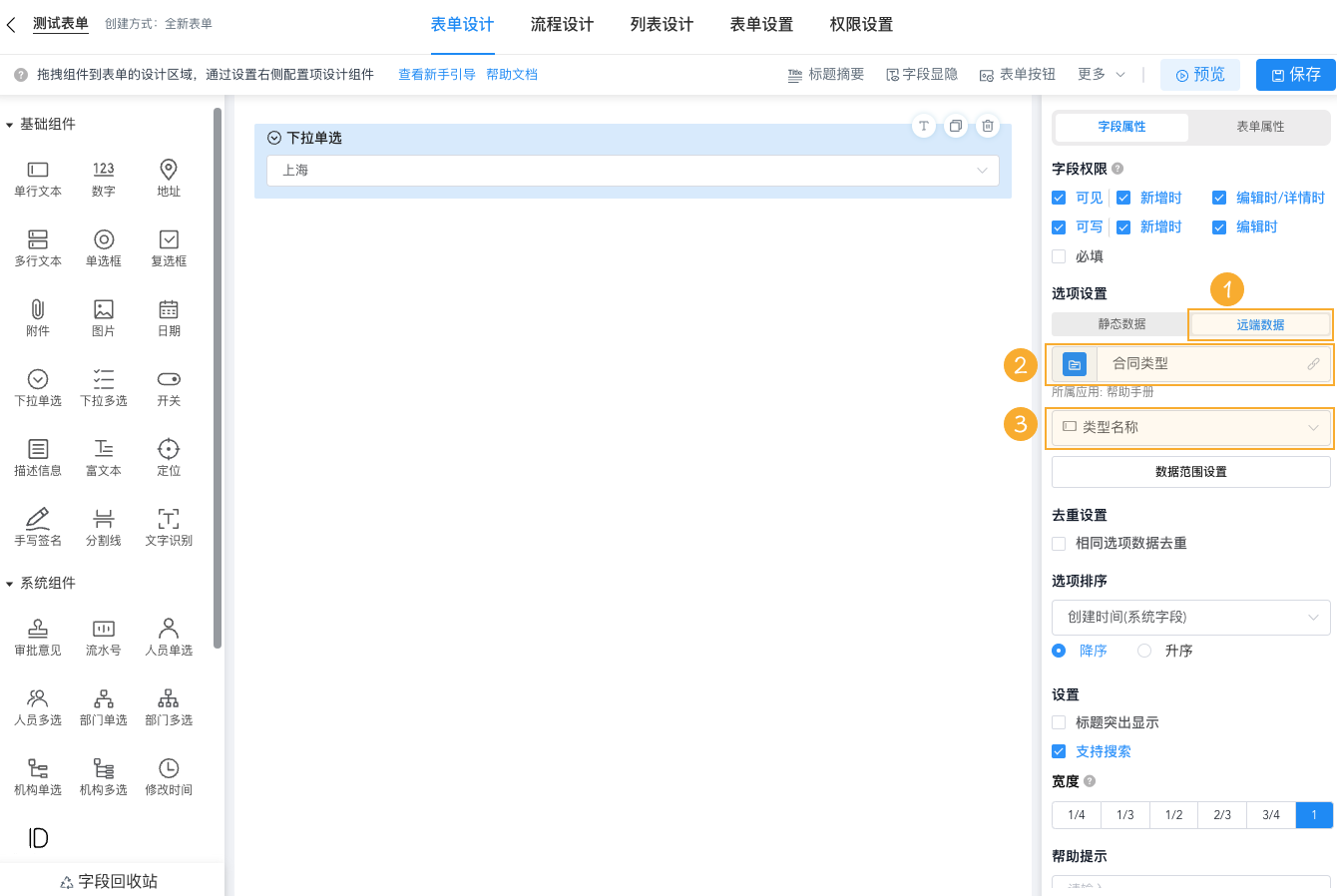
Task: Select the 图片 component in basic components
Action: tap(103, 317)
